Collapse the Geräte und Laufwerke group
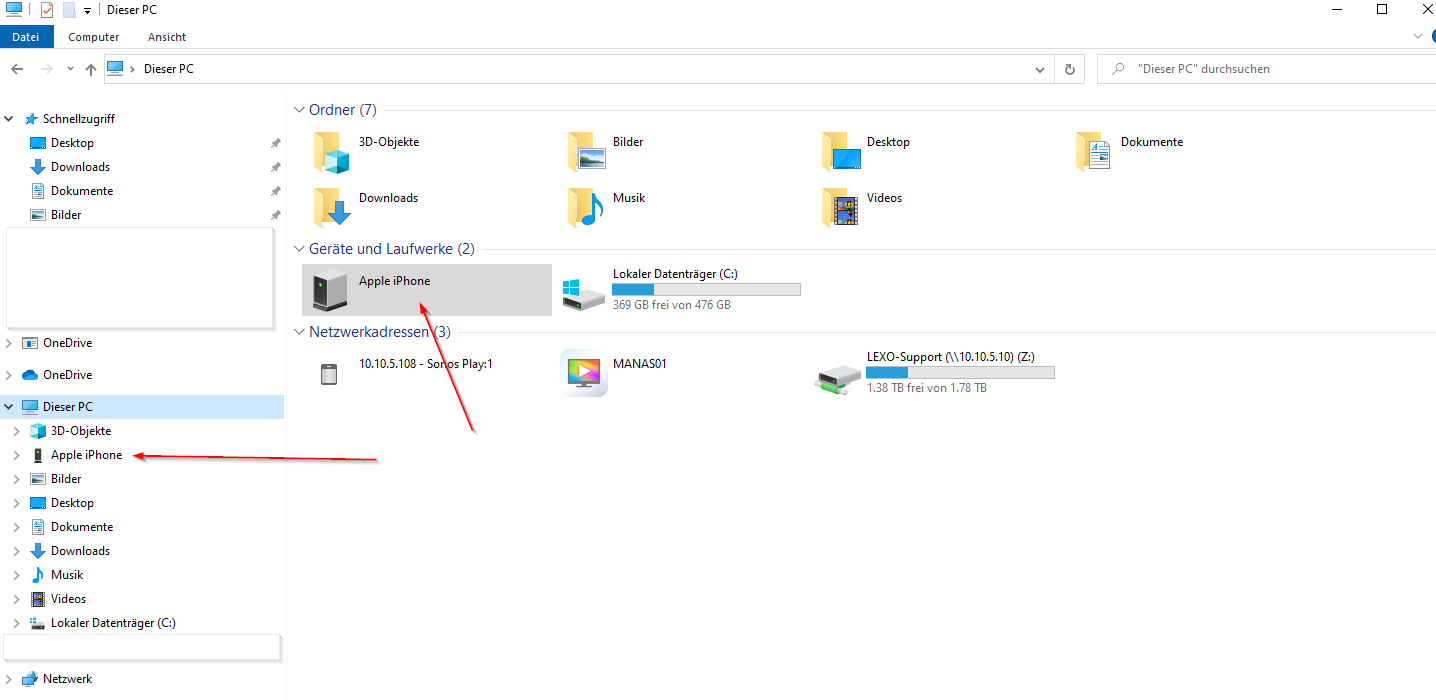 (299, 249)
